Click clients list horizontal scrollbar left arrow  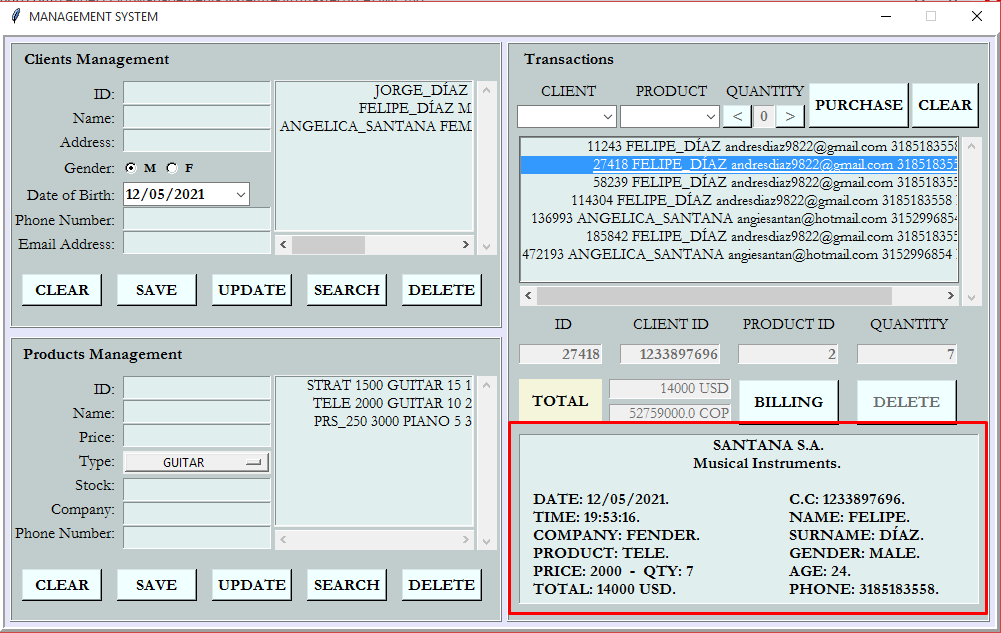(283, 244)
